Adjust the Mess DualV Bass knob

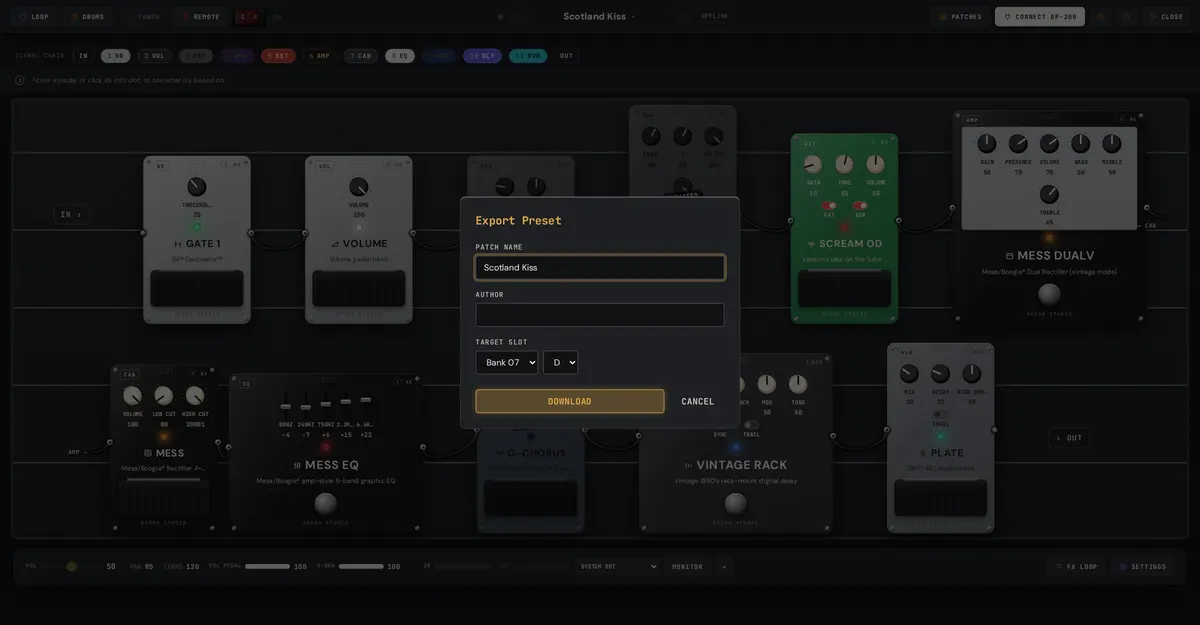[1081, 144]
